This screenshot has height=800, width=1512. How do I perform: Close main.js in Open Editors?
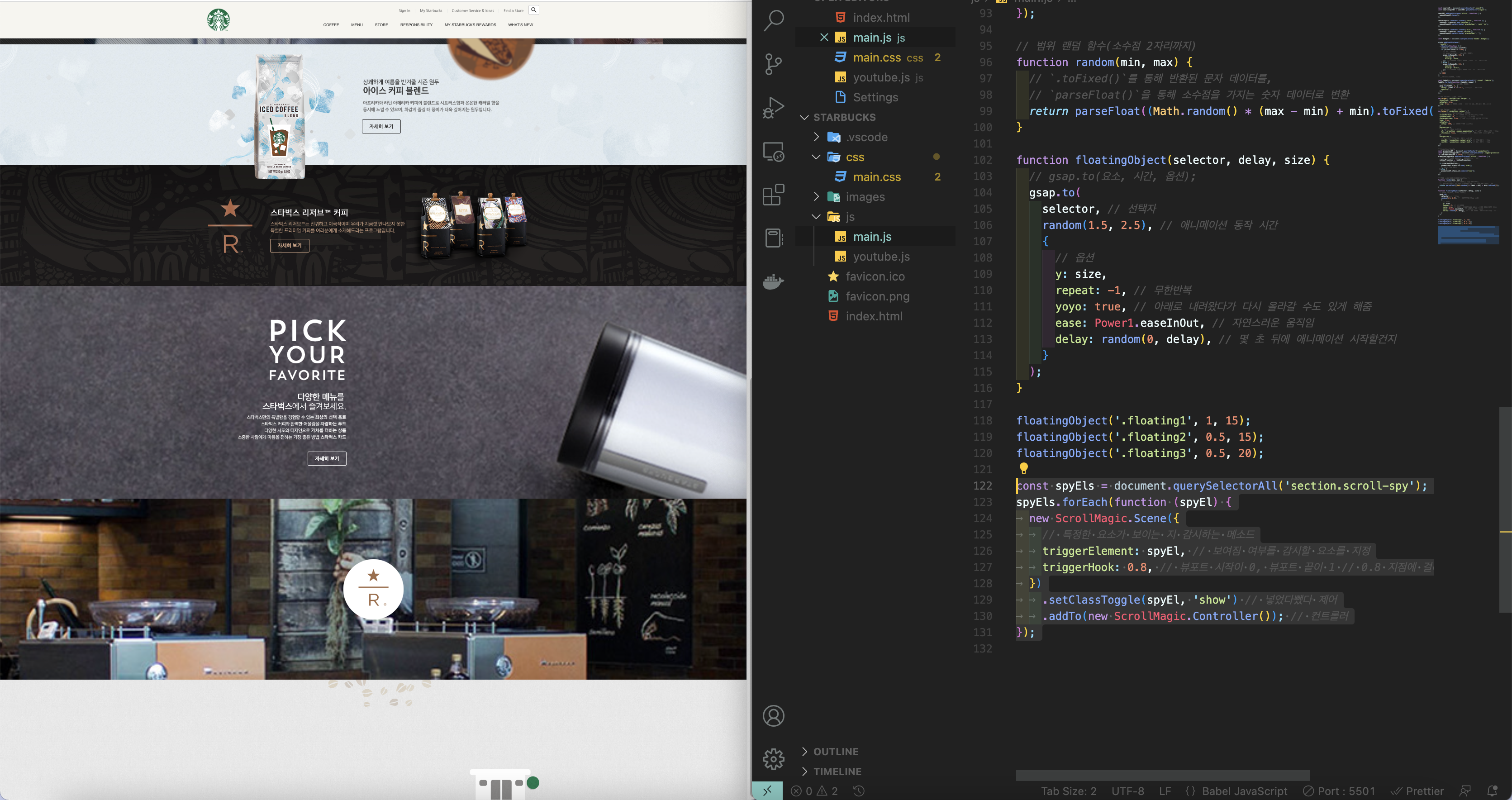[824, 38]
